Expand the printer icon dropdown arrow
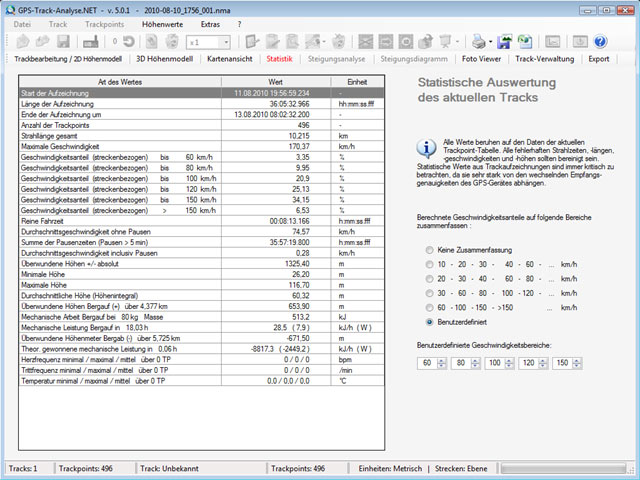 pos(490,42)
